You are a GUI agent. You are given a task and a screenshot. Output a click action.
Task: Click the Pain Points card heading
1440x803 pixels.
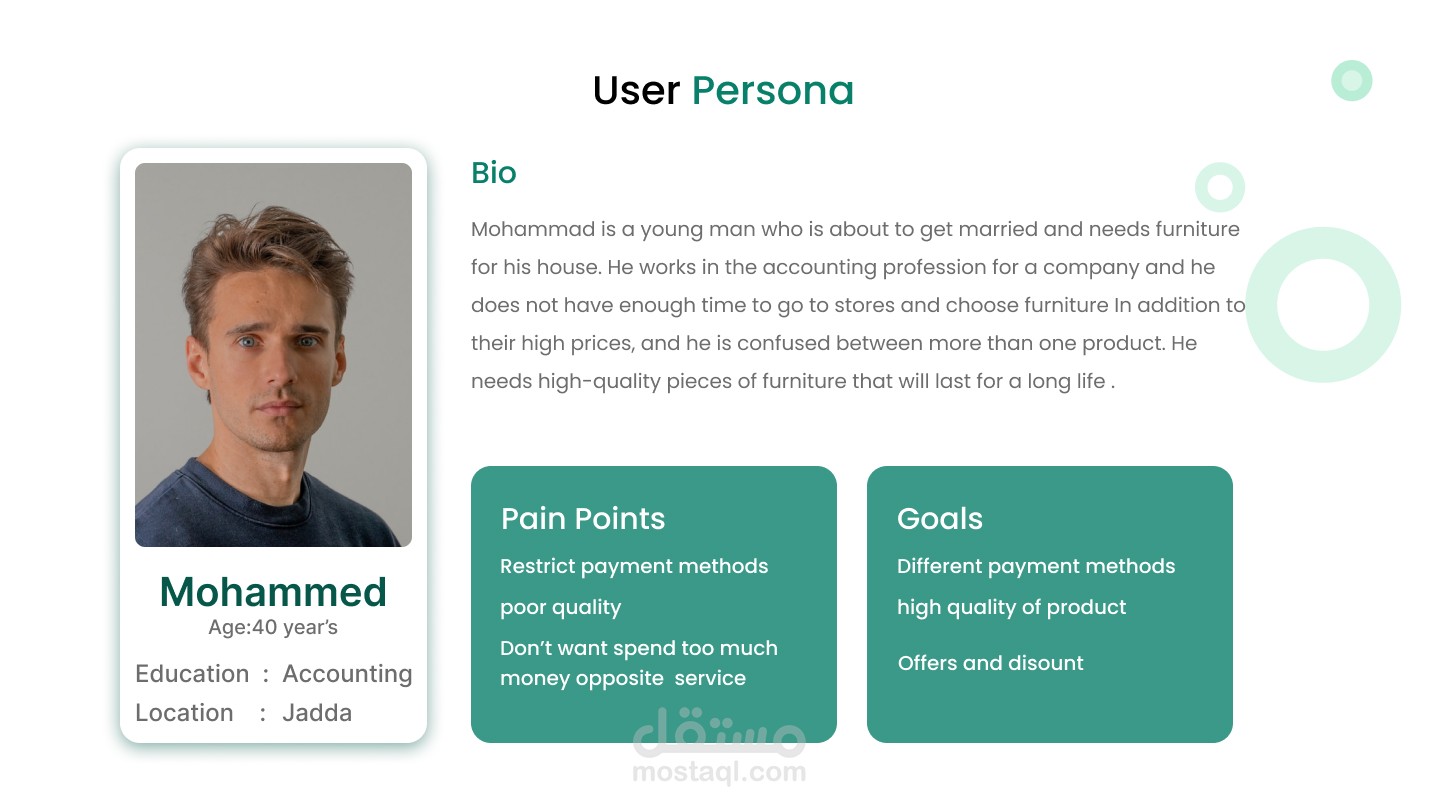(582, 519)
